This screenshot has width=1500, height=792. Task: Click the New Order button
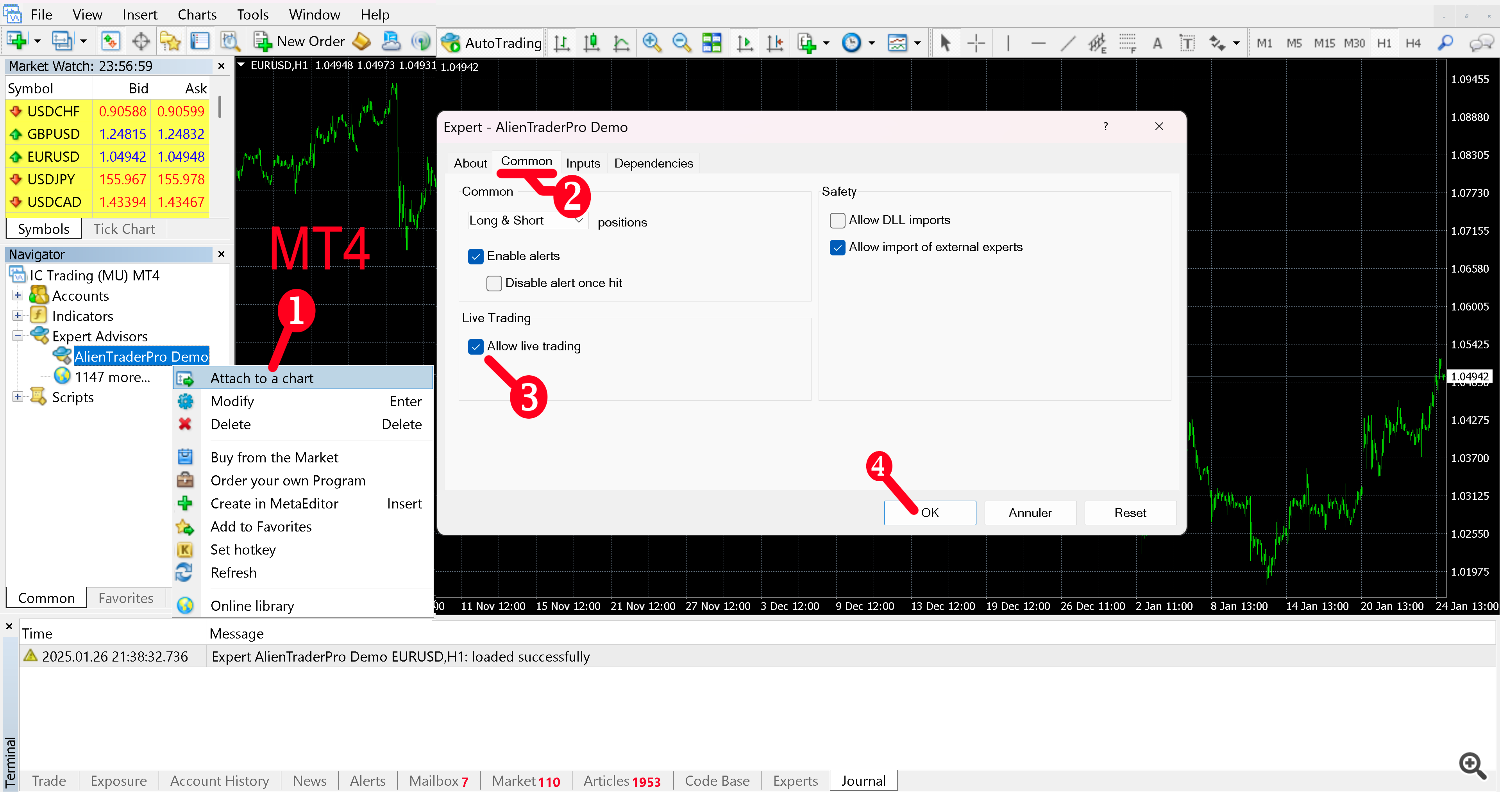tap(300, 42)
